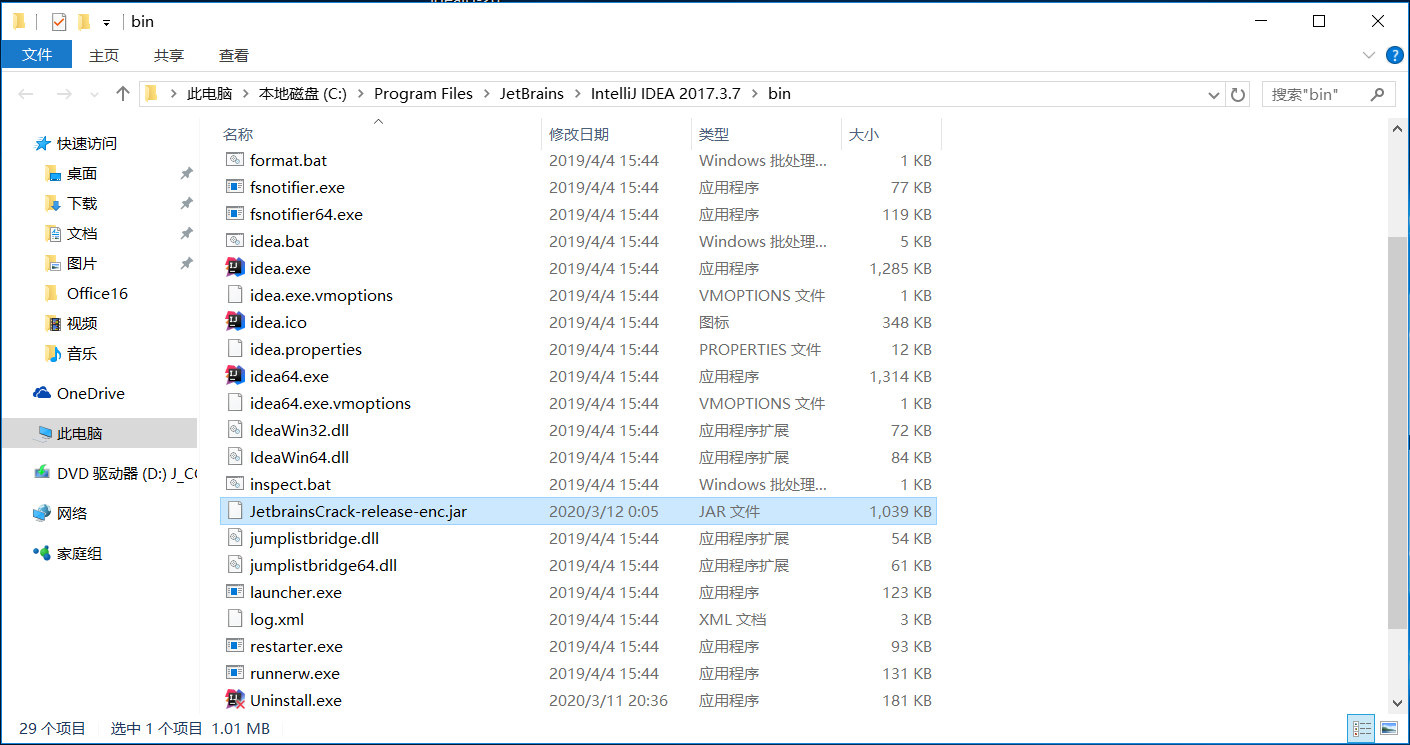
Task: Click the file list vertical scrollbar thumb
Action: click(x=1398, y=433)
